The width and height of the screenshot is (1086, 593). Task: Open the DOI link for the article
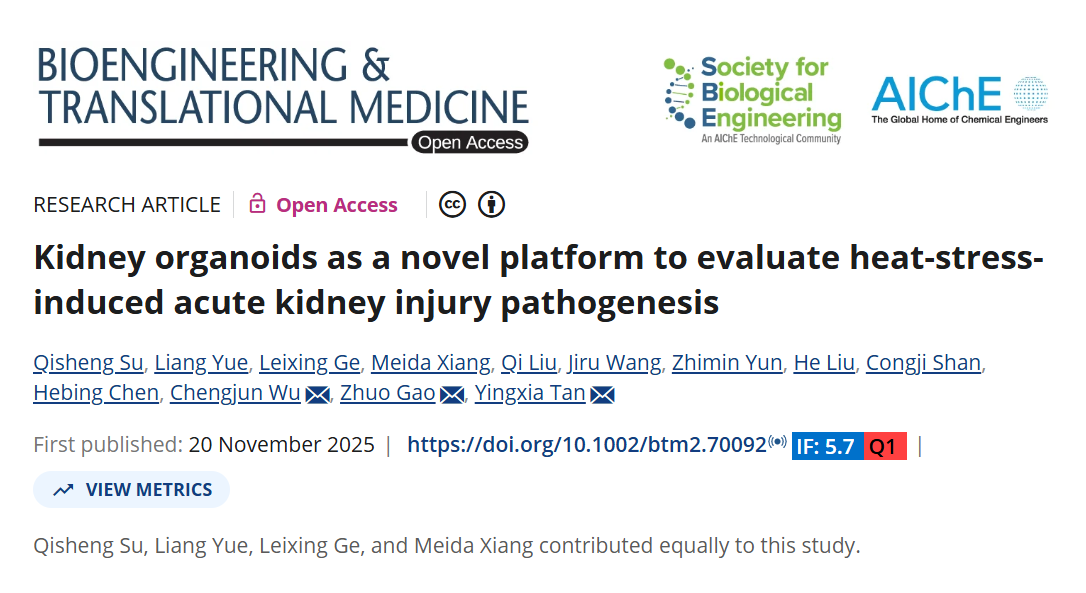pyautogui.click(x=586, y=445)
